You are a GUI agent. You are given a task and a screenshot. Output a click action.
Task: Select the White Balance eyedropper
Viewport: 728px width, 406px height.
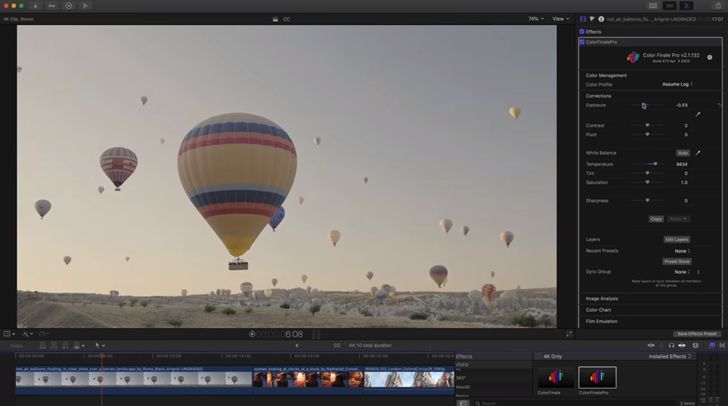click(x=697, y=153)
